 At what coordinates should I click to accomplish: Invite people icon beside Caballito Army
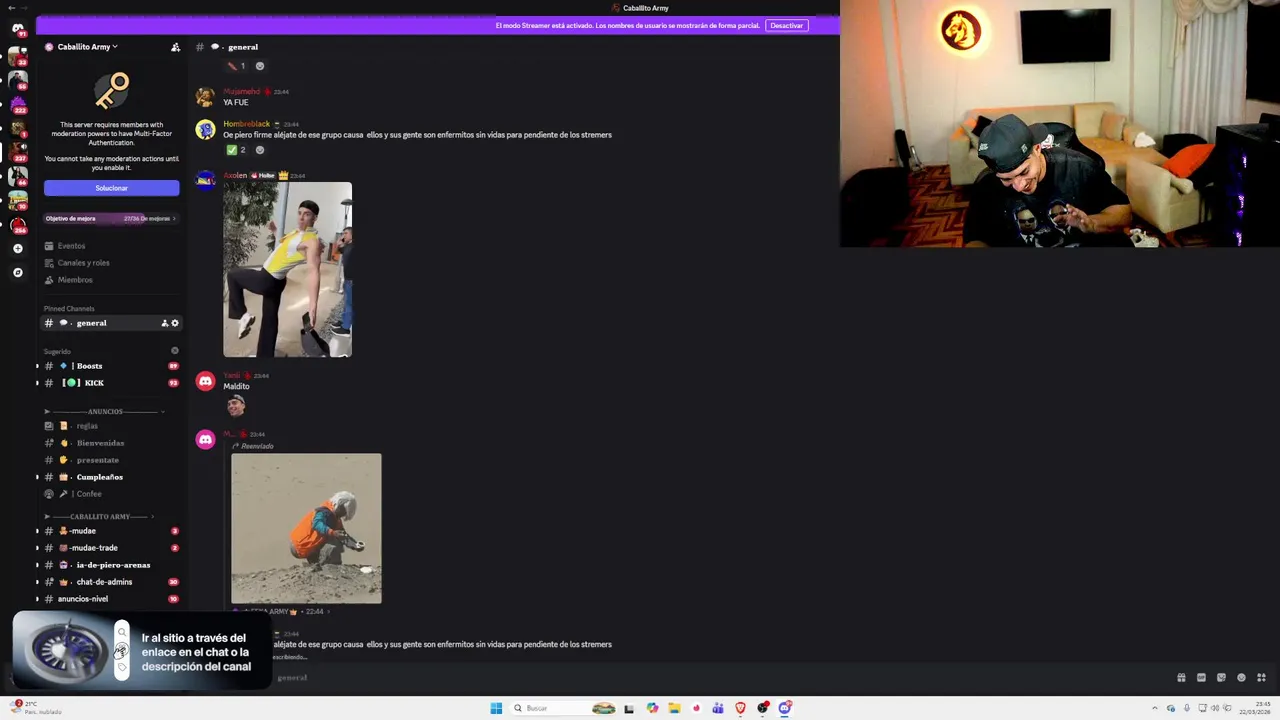(x=175, y=47)
